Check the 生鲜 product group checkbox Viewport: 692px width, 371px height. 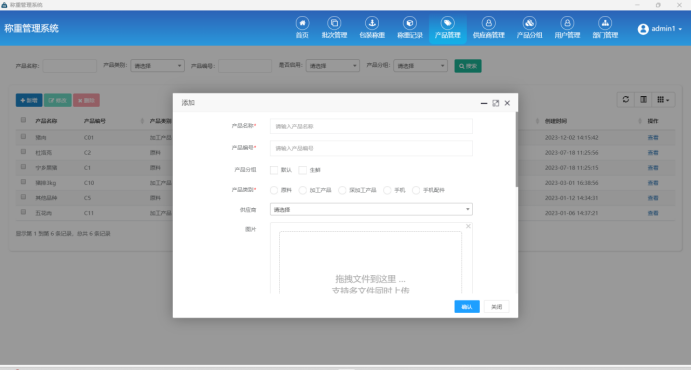[302, 170]
